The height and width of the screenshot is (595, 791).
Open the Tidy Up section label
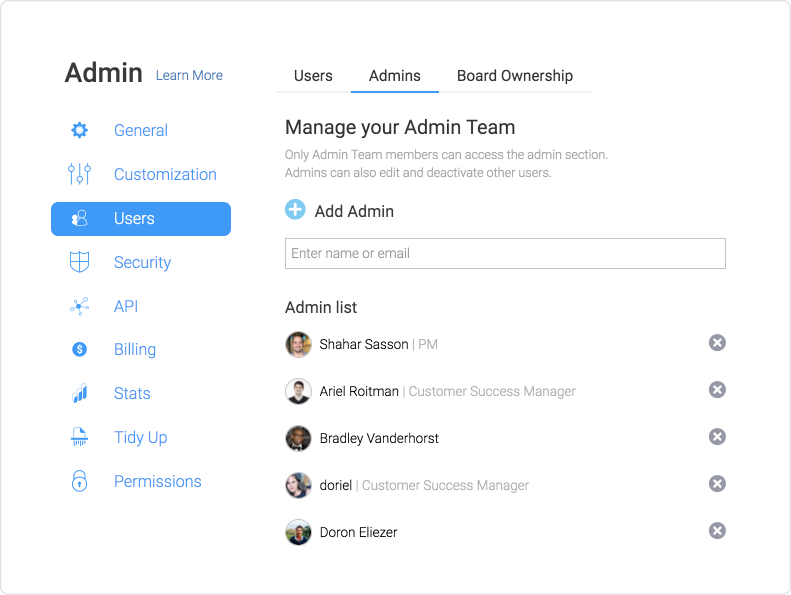(x=140, y=438)
